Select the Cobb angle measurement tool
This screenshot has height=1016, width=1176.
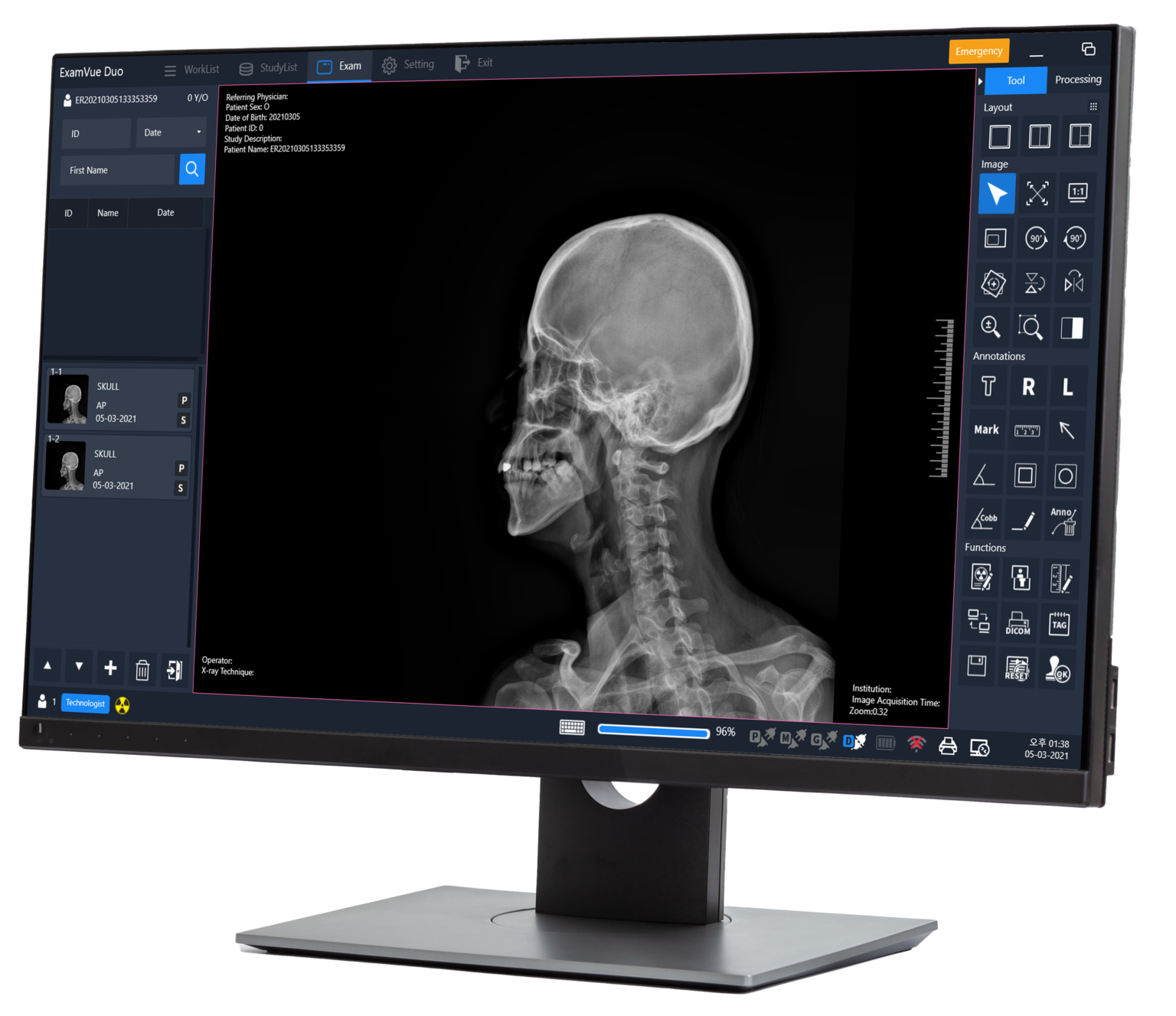(x=985, y=521)
